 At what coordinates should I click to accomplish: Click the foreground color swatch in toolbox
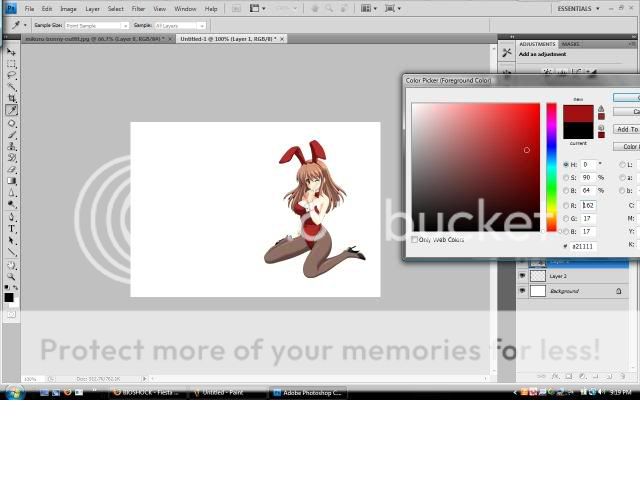click(x=9, y=298)
